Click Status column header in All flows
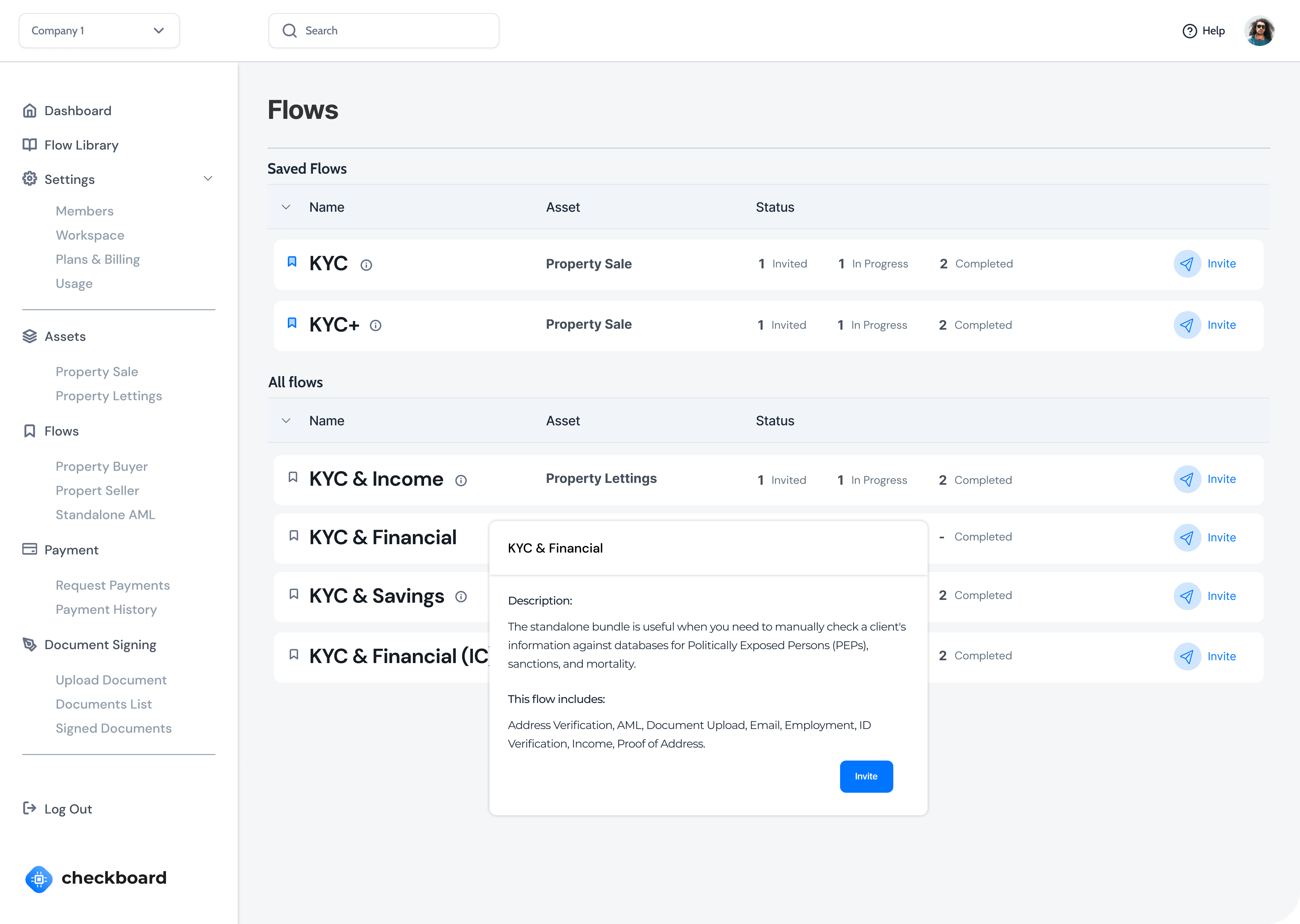1300x924 pixels. tap(775, 420)
